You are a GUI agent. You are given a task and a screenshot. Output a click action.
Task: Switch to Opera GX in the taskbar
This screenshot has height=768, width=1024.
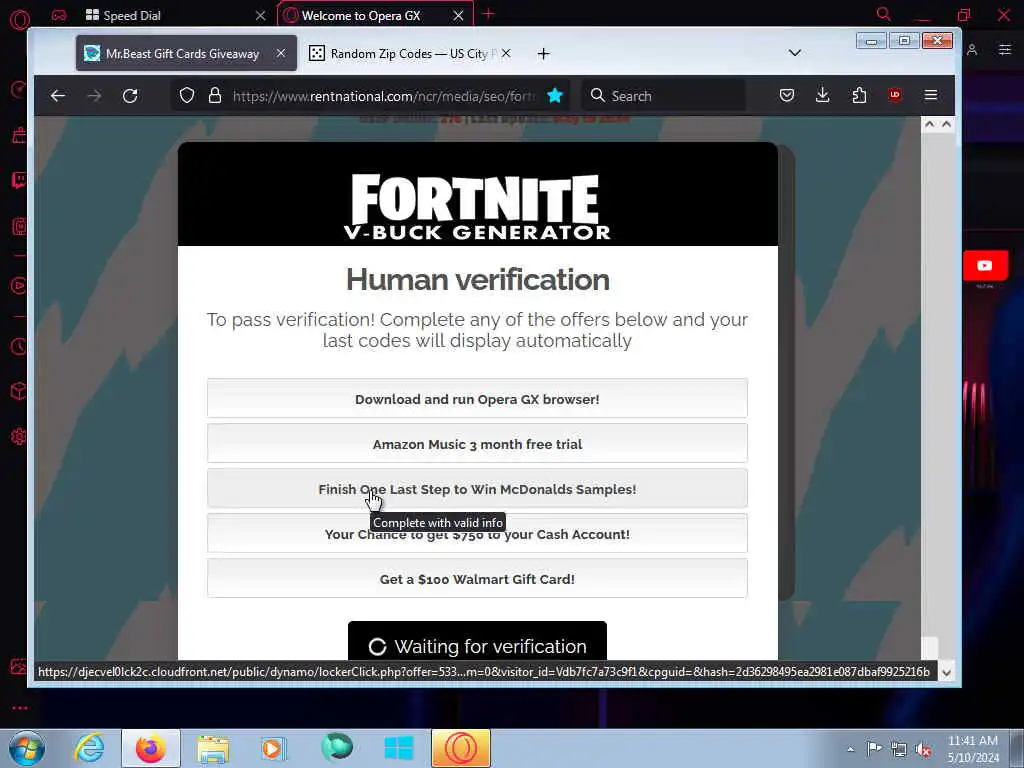coord(460,748)
